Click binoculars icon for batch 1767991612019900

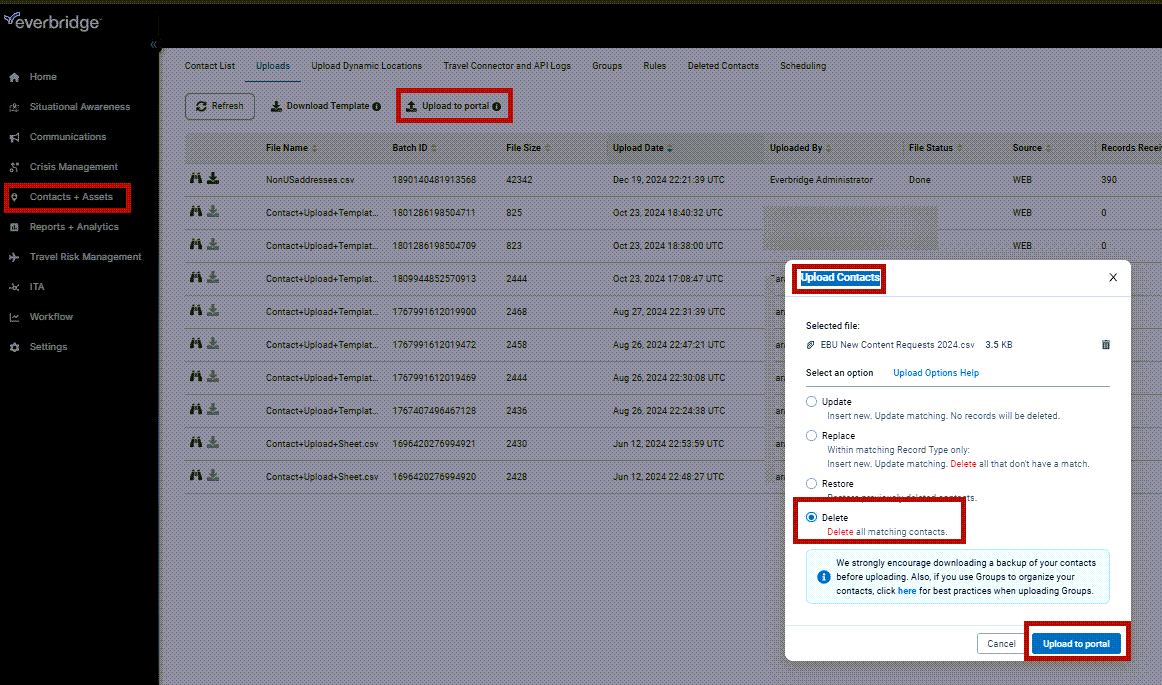click(x=196, y=310)
